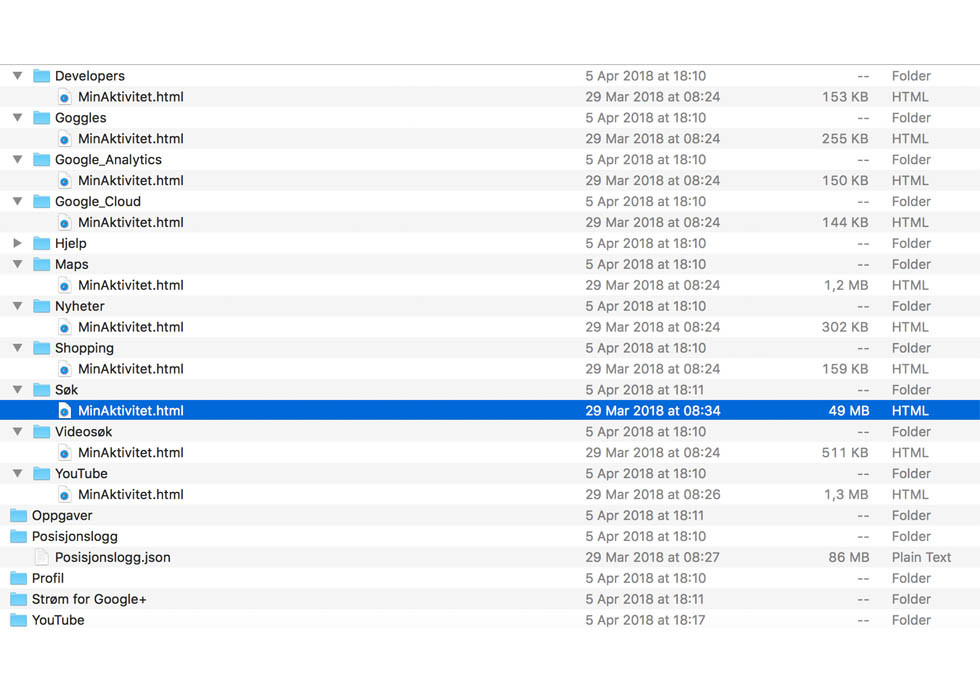
Task: Collapse the Google_Cloud folder triangle
Action: point(18,201)
